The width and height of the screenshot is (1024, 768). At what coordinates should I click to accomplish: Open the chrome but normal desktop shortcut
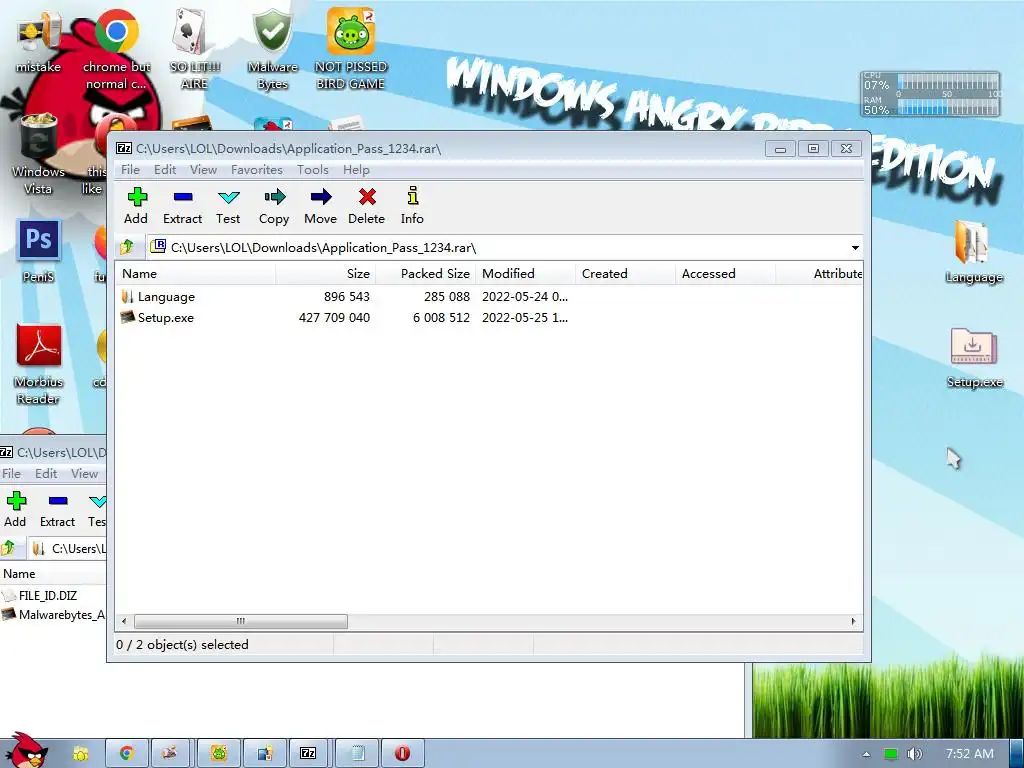pyautogui.click(x=116, y=49)
